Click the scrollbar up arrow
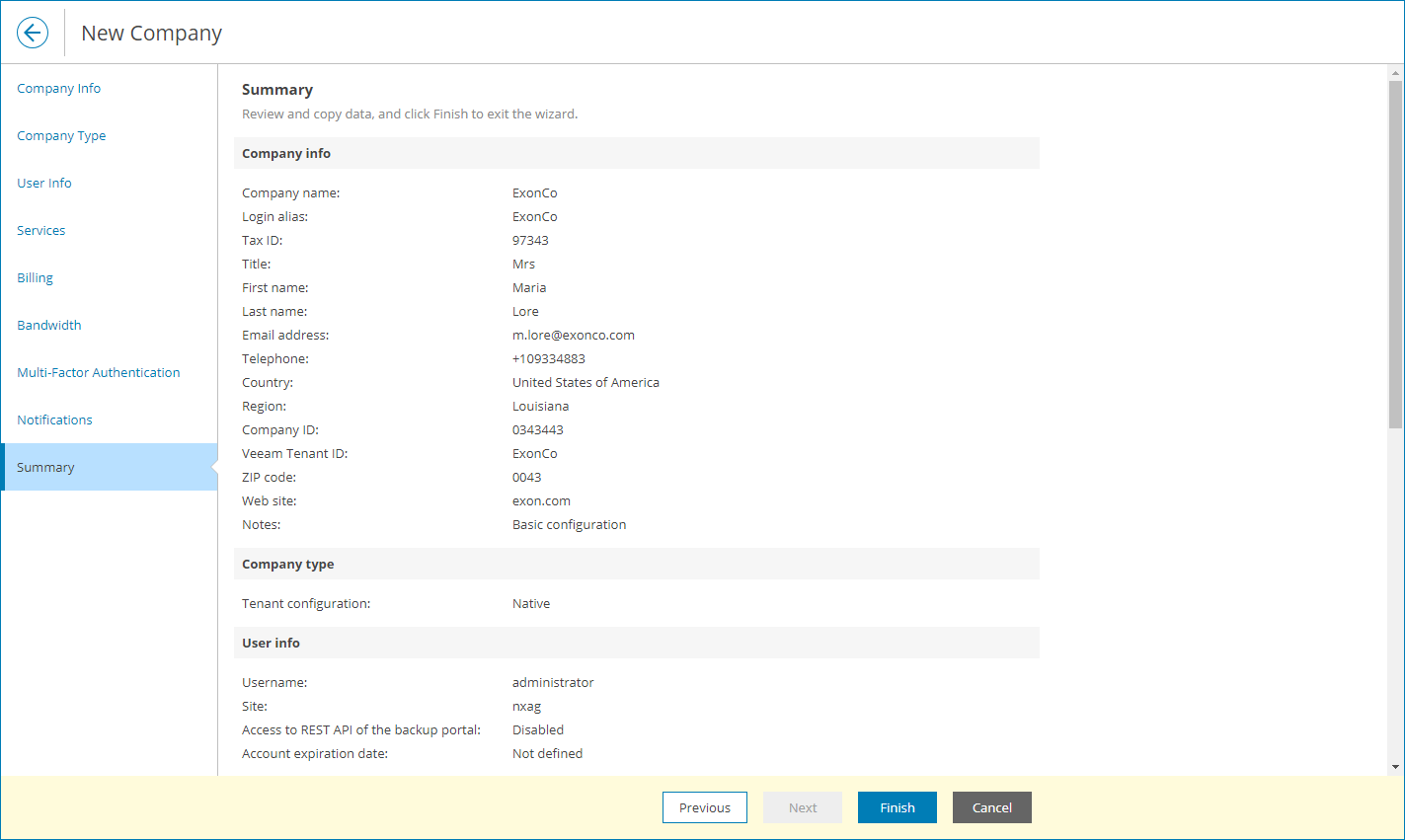 1394,71
